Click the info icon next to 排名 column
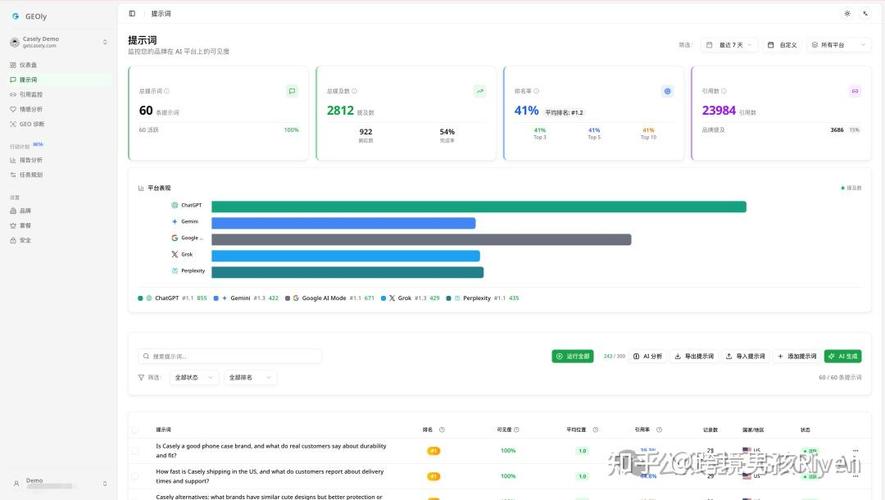This screenshot has height=500, width=885. click(x=441, y=429)
